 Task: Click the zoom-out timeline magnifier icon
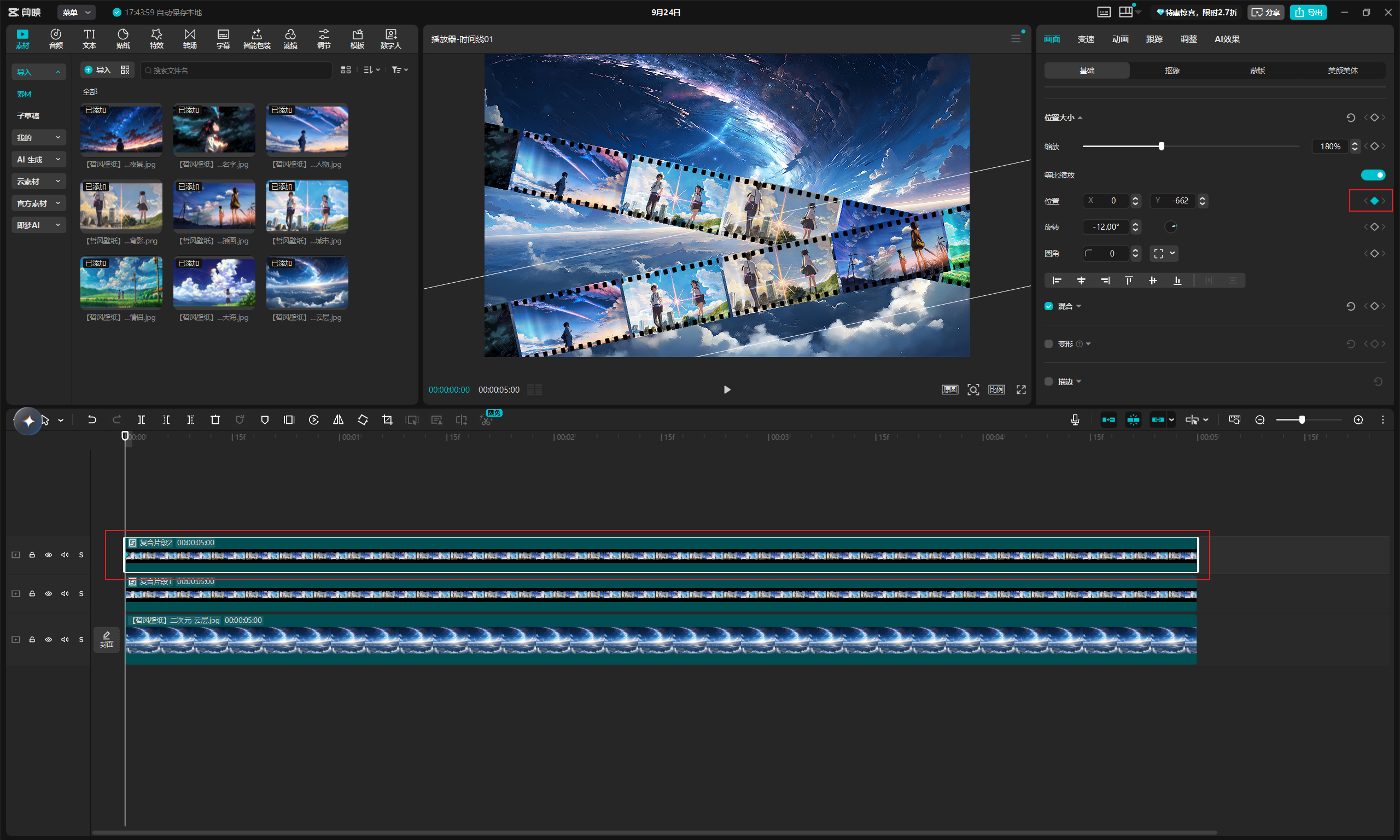pos(1259,420)
